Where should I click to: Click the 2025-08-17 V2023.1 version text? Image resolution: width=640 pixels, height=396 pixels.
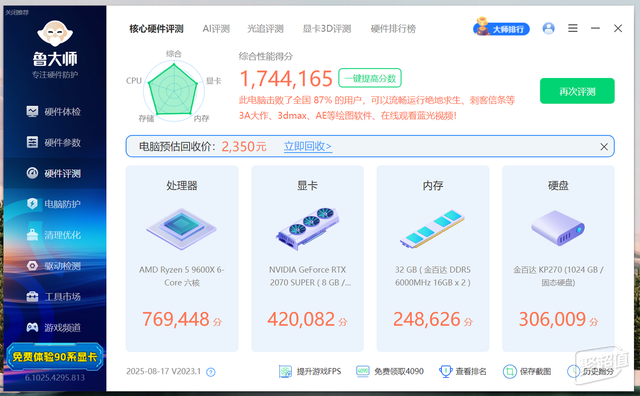(x=163, y=371)
